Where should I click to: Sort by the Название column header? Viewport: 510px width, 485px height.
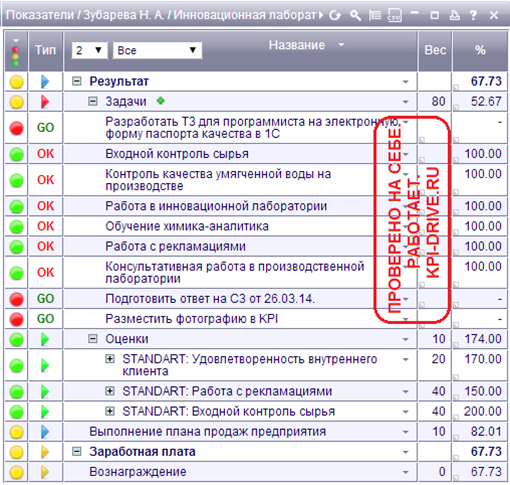point(297,45)
